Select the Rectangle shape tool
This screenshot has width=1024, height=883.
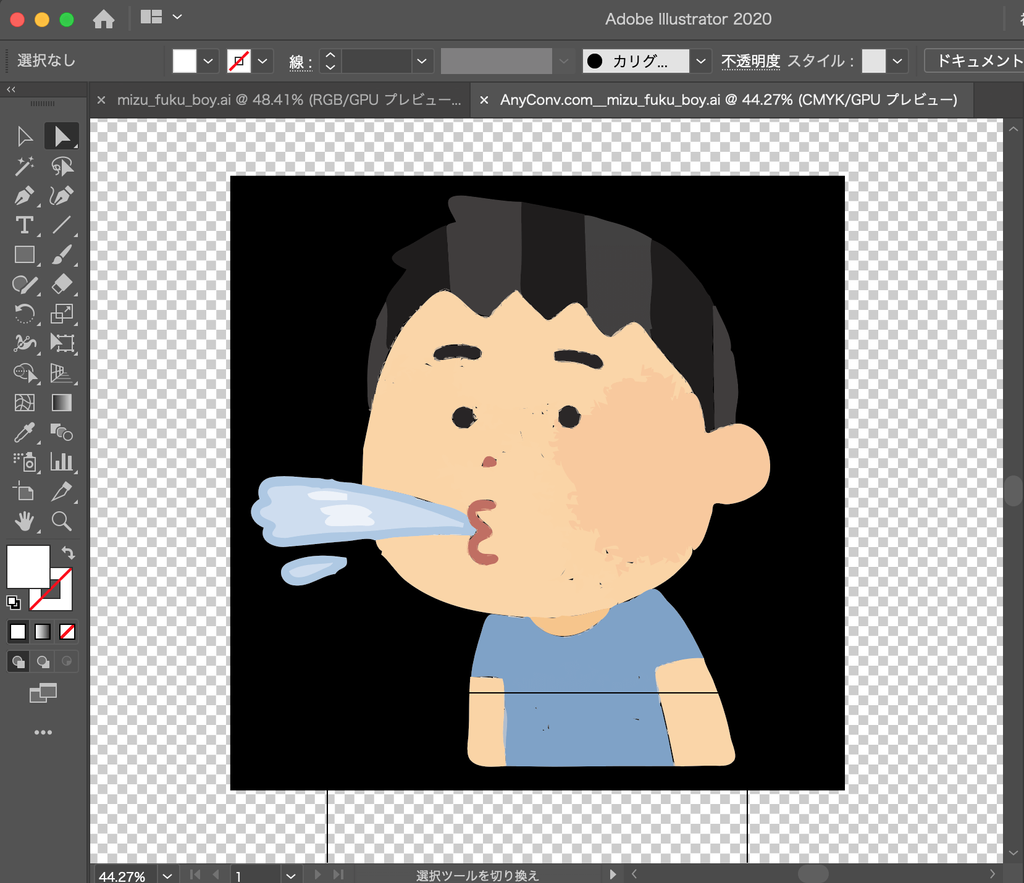[24, 255]
